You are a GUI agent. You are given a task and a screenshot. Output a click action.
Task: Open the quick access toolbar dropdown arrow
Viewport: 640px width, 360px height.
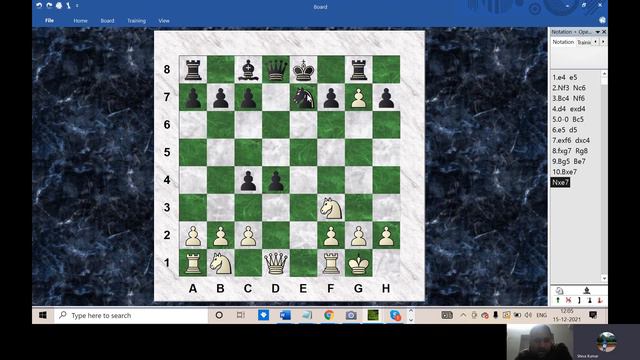(77, 6)
